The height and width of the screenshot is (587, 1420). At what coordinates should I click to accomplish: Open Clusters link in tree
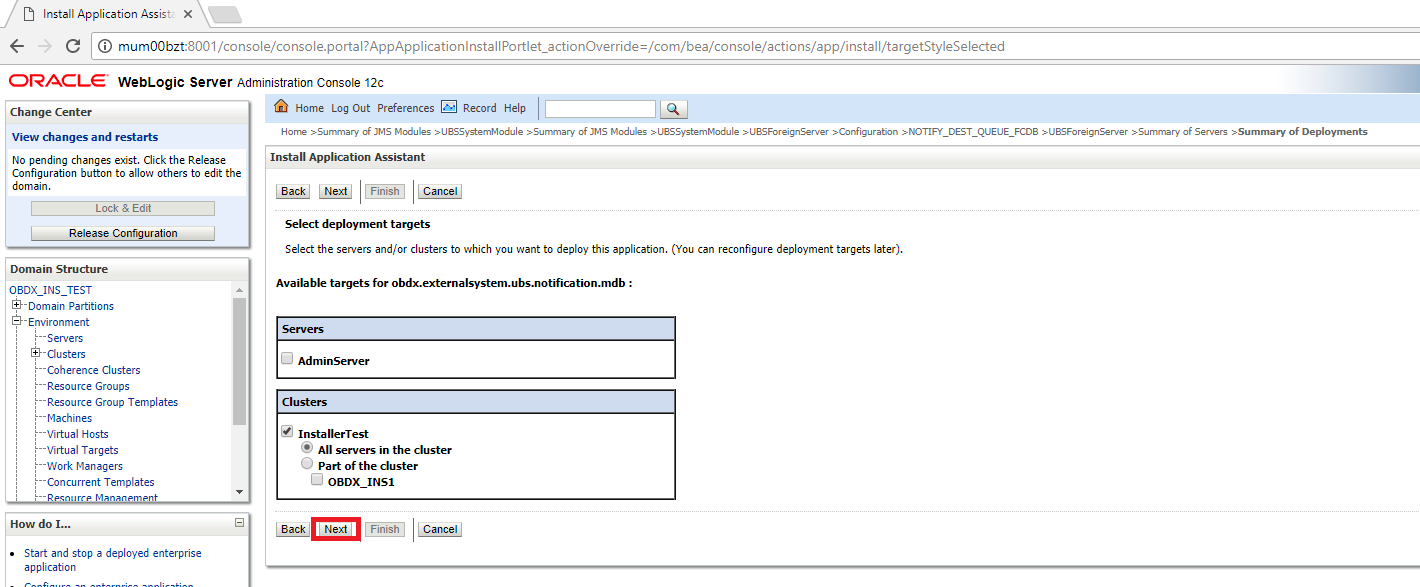pyautogui.click(x=66, y=354)
